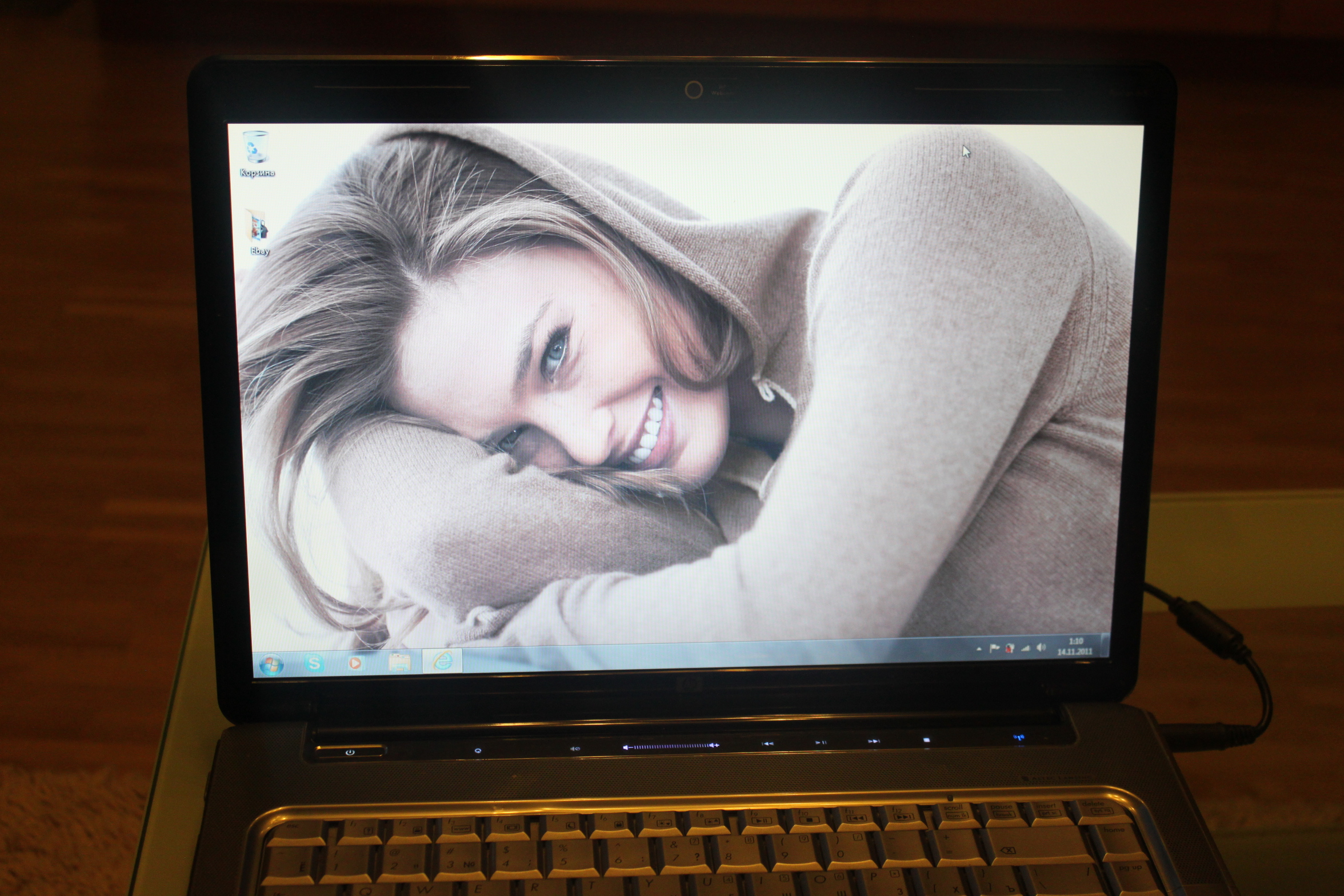Screen dimensions: 1344x896
Task: Expand hidden system tray icons arrow
Action: pos(979,649)
